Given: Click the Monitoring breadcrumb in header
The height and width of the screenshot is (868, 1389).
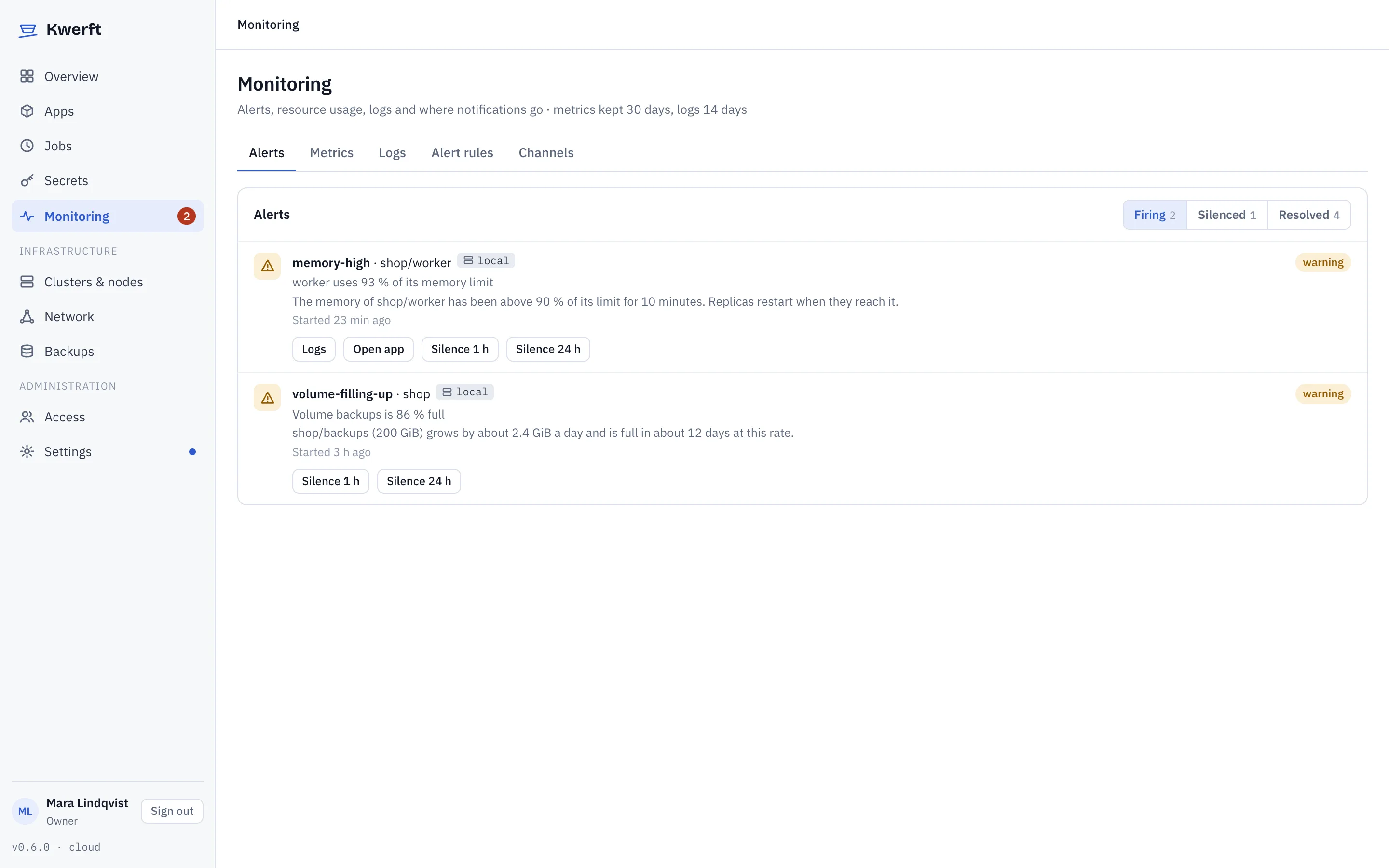Looking at the screenshot, I should pyautogui.click(x=268, y=25).
